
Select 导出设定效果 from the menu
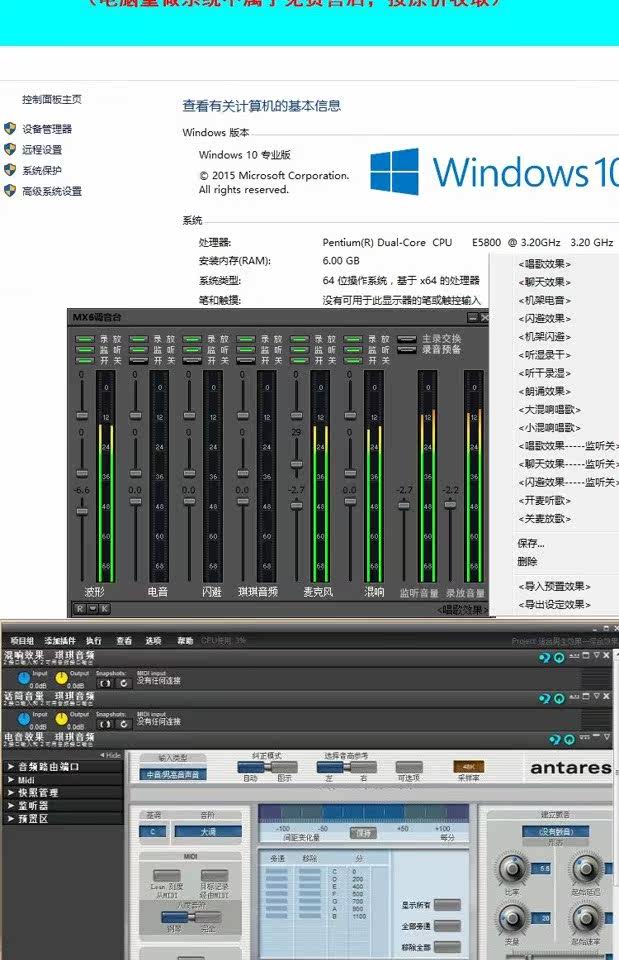[555, 605]
